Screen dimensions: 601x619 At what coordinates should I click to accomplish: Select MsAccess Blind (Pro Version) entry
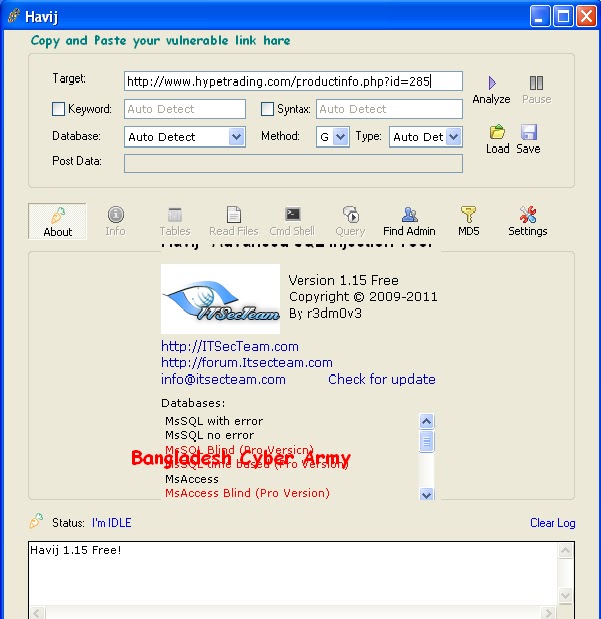click(x=247, y=493)
